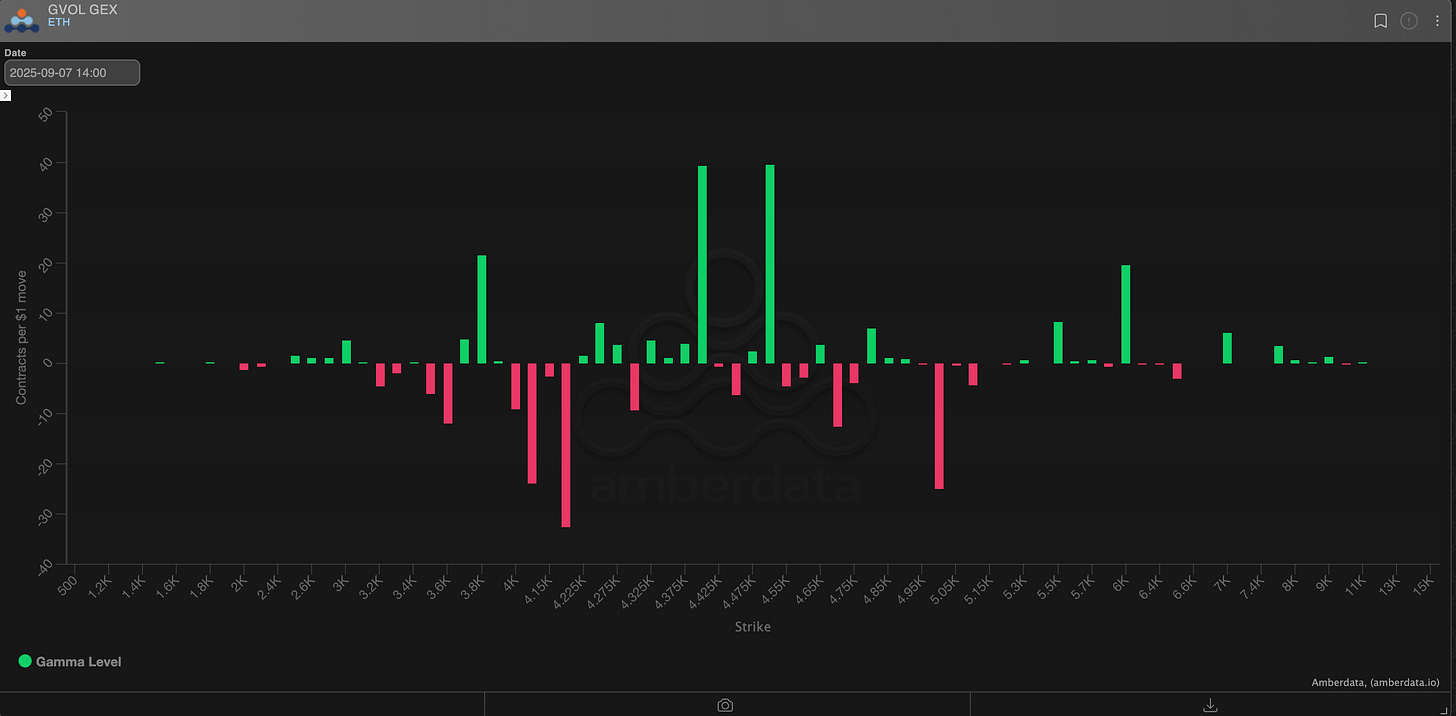Open the info alert icon
The image size is (1456, 716).
[1409, 20]
